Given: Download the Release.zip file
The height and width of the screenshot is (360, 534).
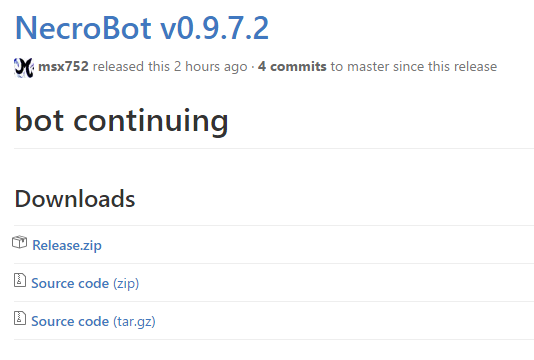Looking at the screenshot, I should coord(67,245).
